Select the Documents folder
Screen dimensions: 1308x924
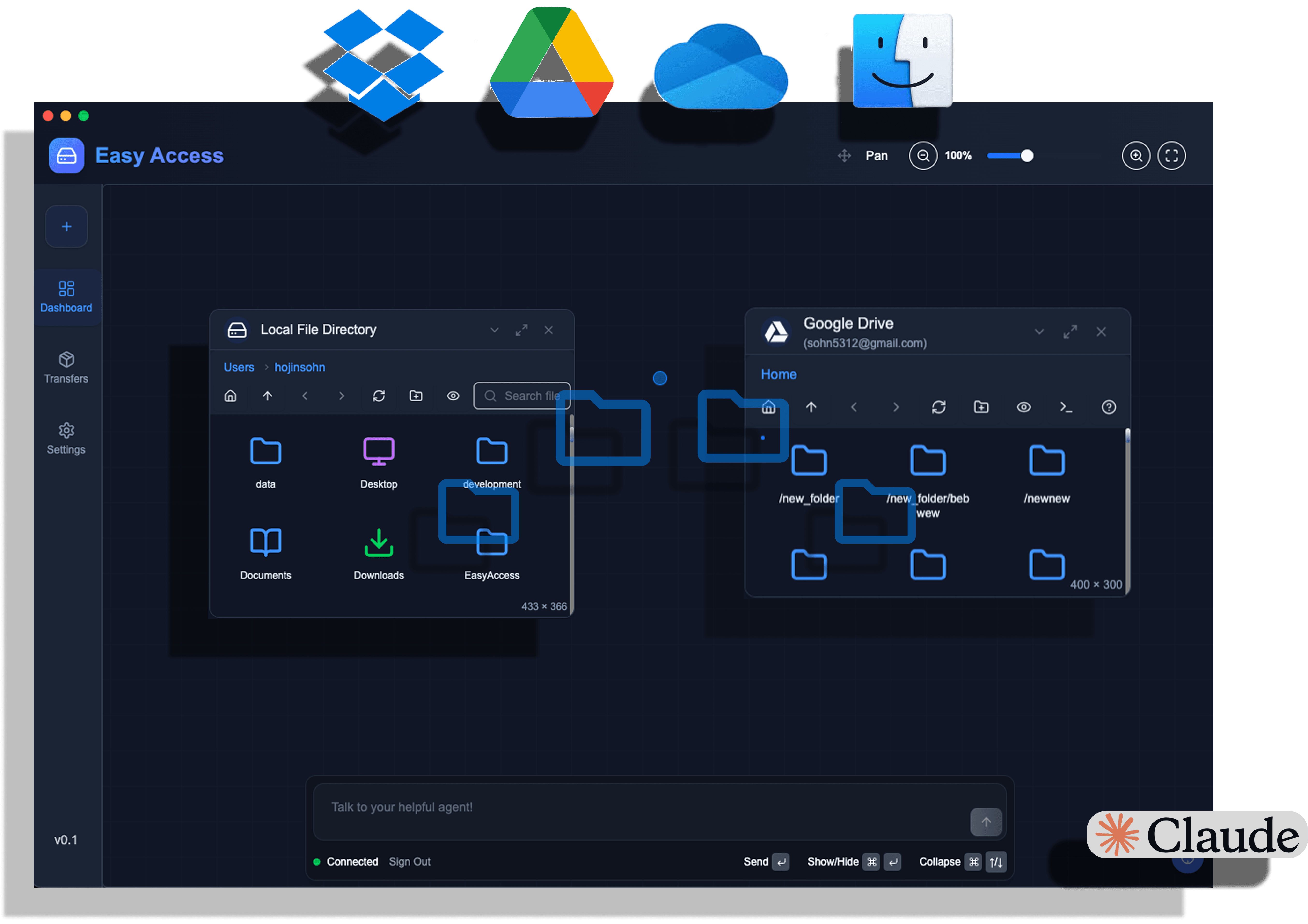[x=265, y=554]
